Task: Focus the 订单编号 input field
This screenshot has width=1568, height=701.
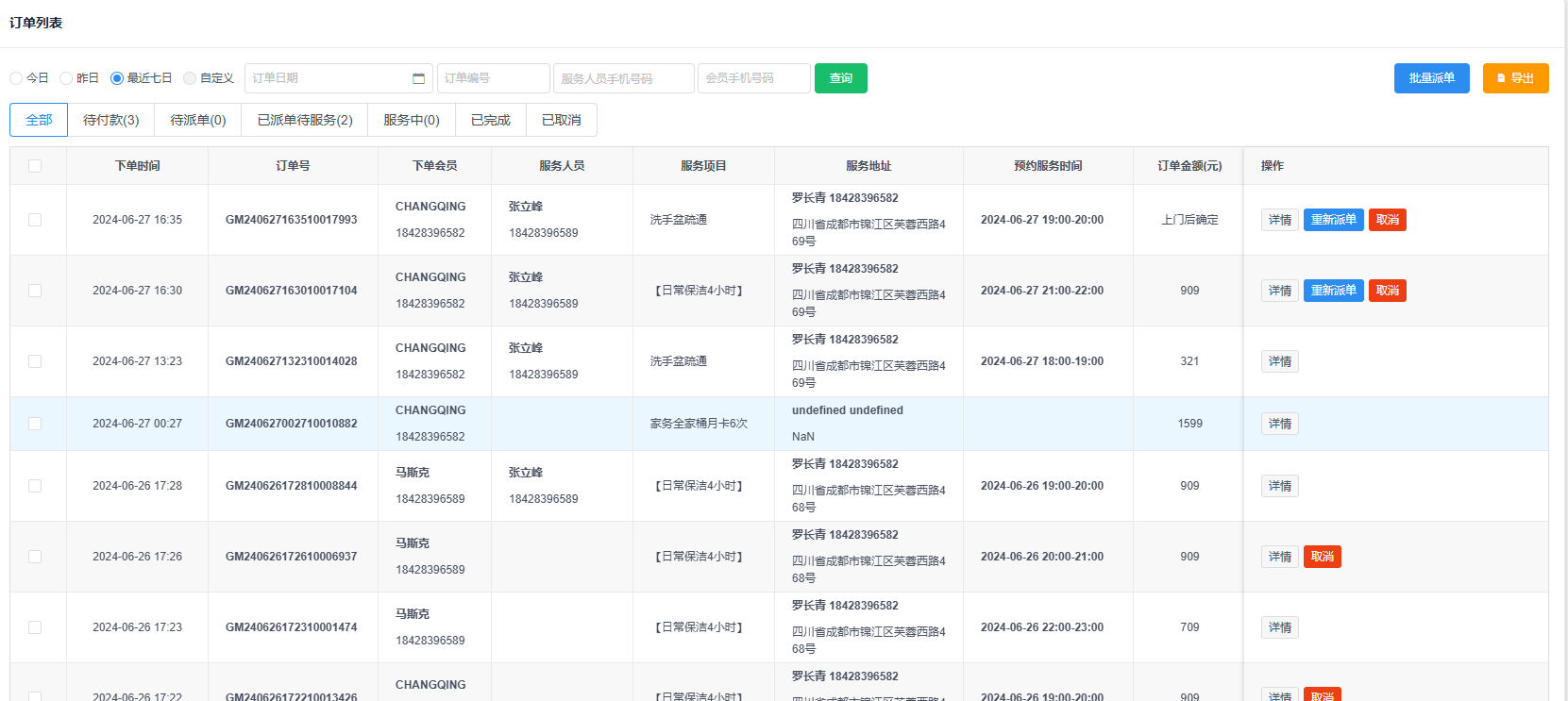Action: click(x=493, y=78)
